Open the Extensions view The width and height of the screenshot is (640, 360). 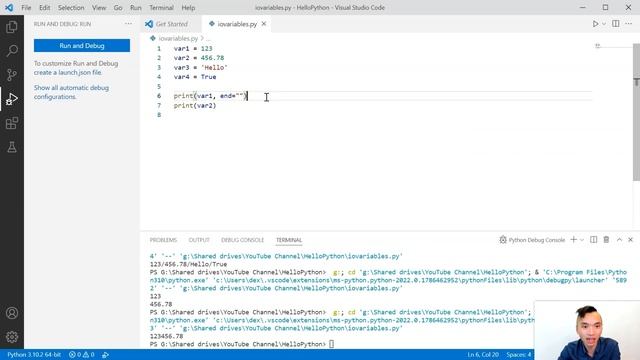(12, 123)
